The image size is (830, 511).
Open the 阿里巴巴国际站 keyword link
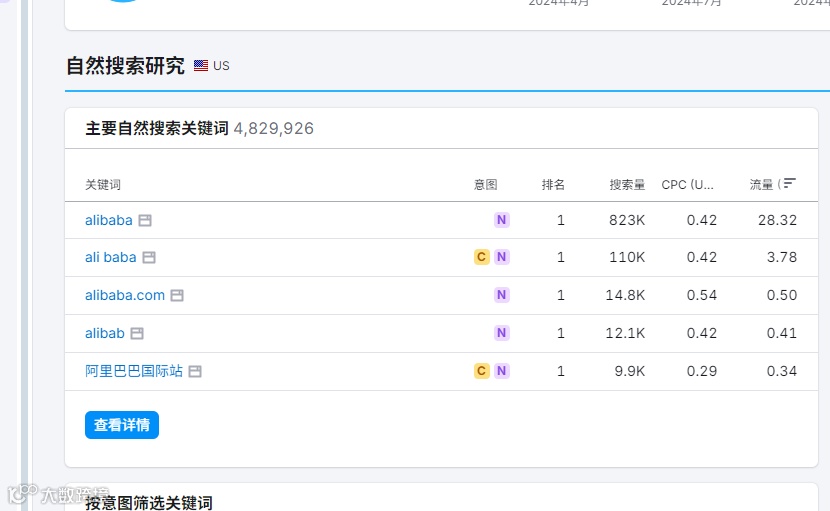pos(134,371)
